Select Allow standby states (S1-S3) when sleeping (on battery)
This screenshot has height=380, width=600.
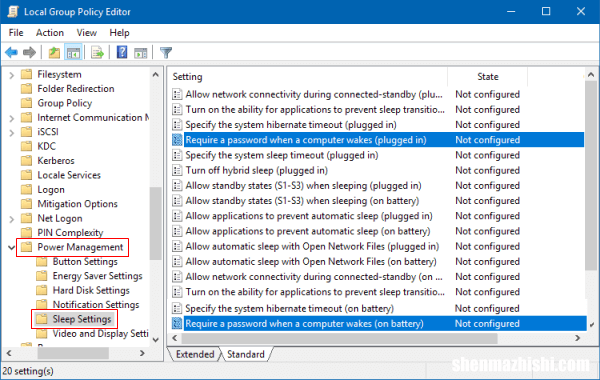[x=302, y=201]
